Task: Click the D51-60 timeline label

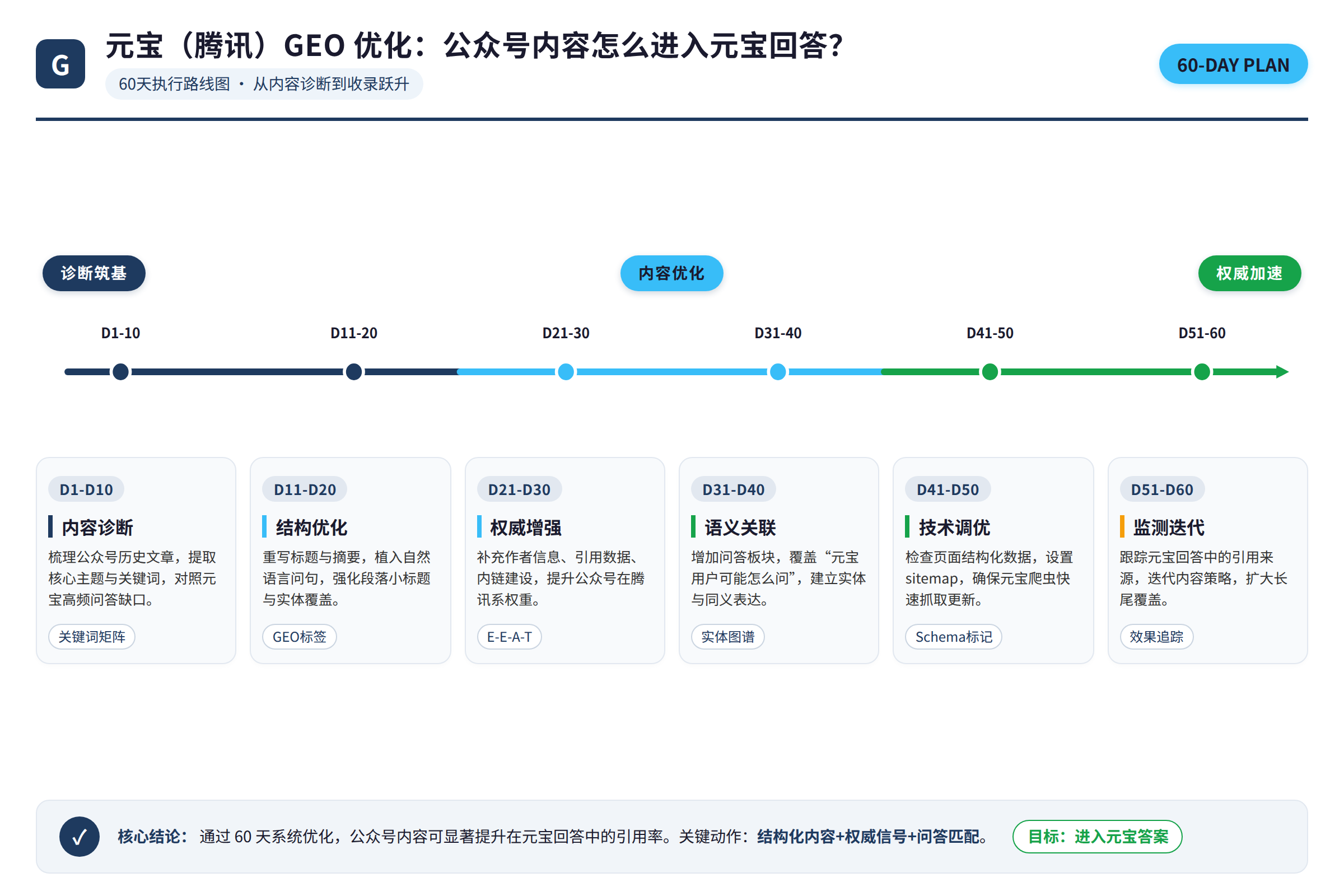Action: (1202, 333)
